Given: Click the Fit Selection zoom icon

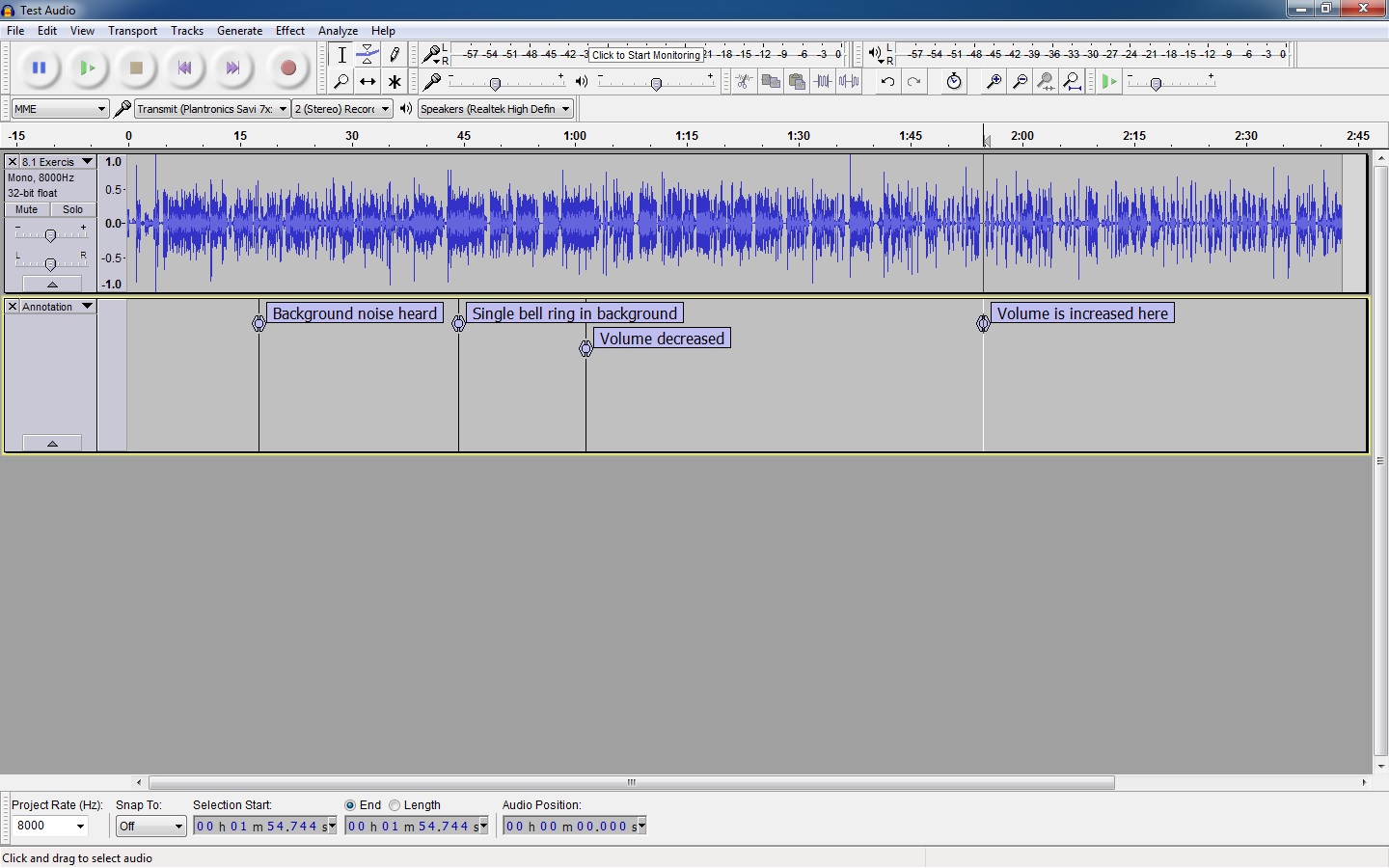Looking at the screenshot, I should 1046,82.
